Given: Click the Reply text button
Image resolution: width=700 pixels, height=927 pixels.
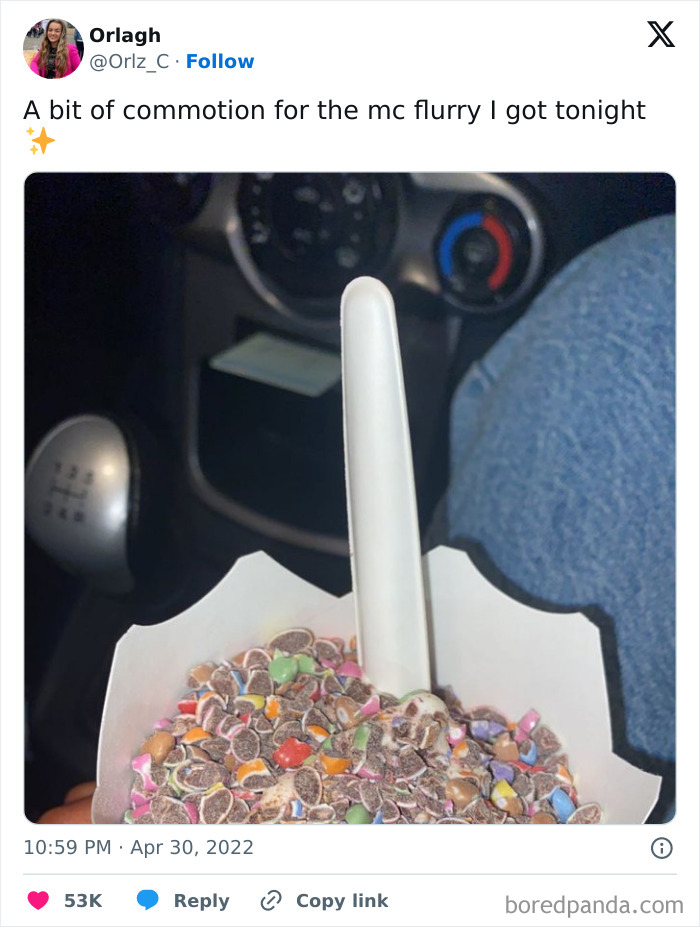Looking at the screenshot, I should coord(201,900).
